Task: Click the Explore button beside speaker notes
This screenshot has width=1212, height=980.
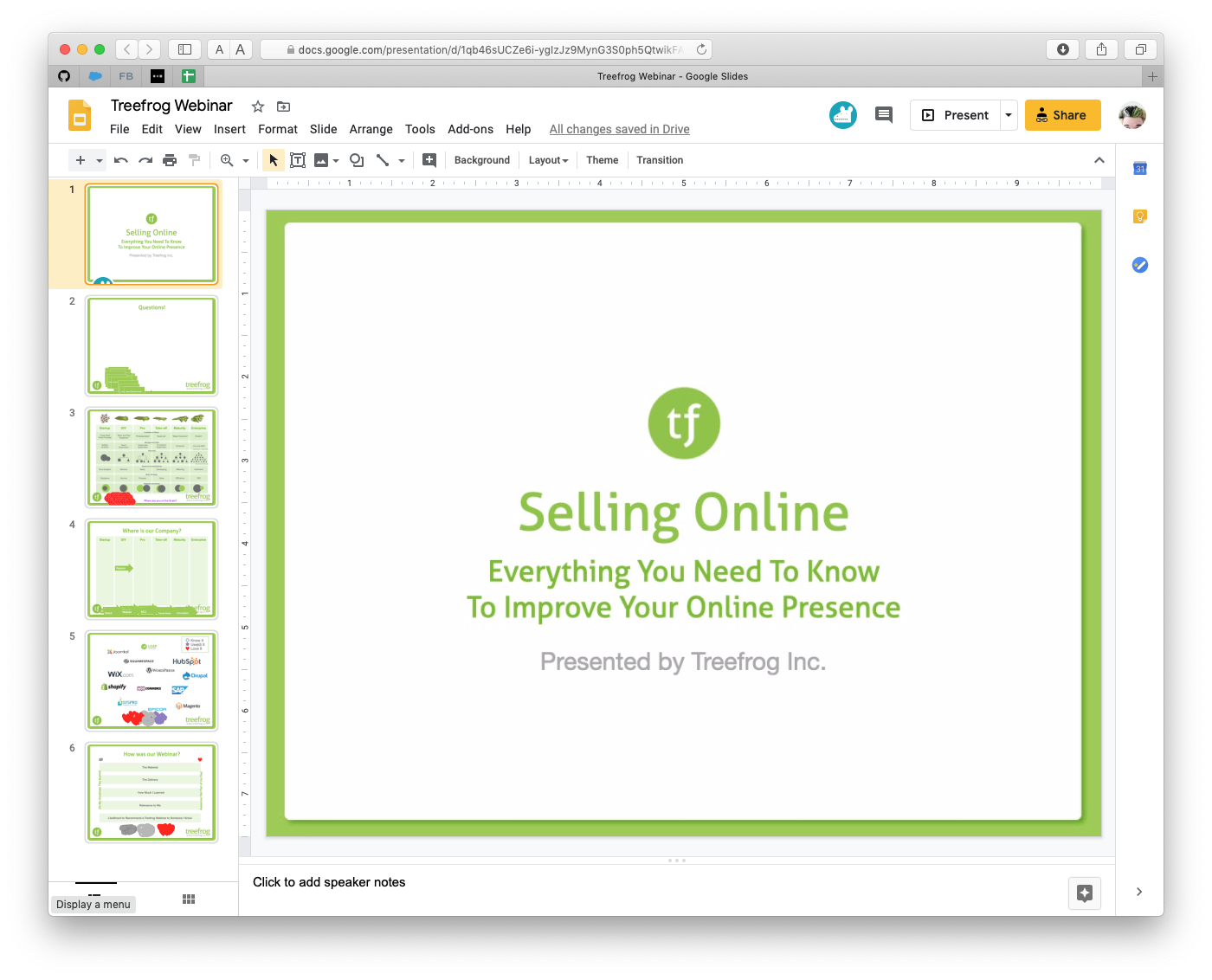Action: 1085,893
